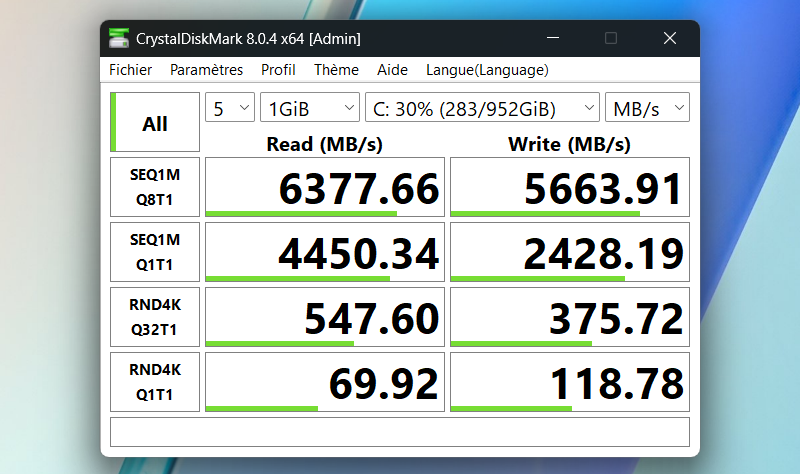Run the RND4K Q1T1 test
The image size is (800, 474).
point(155,382)
